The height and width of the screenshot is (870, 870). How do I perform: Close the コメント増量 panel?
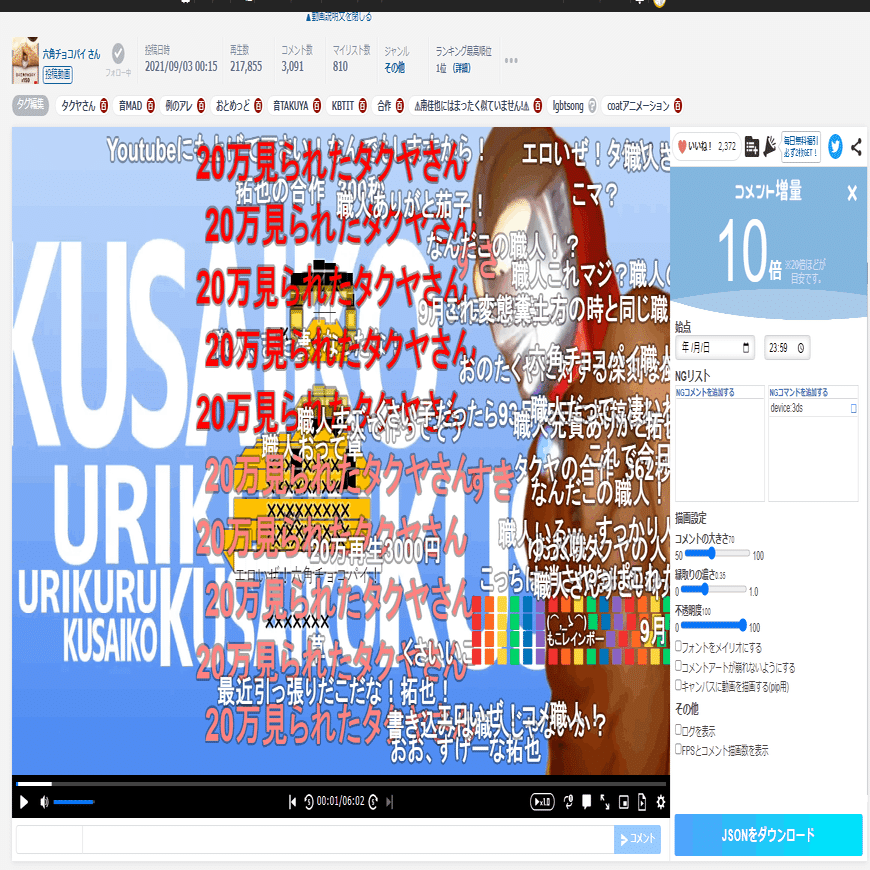(x=852, y=193)
